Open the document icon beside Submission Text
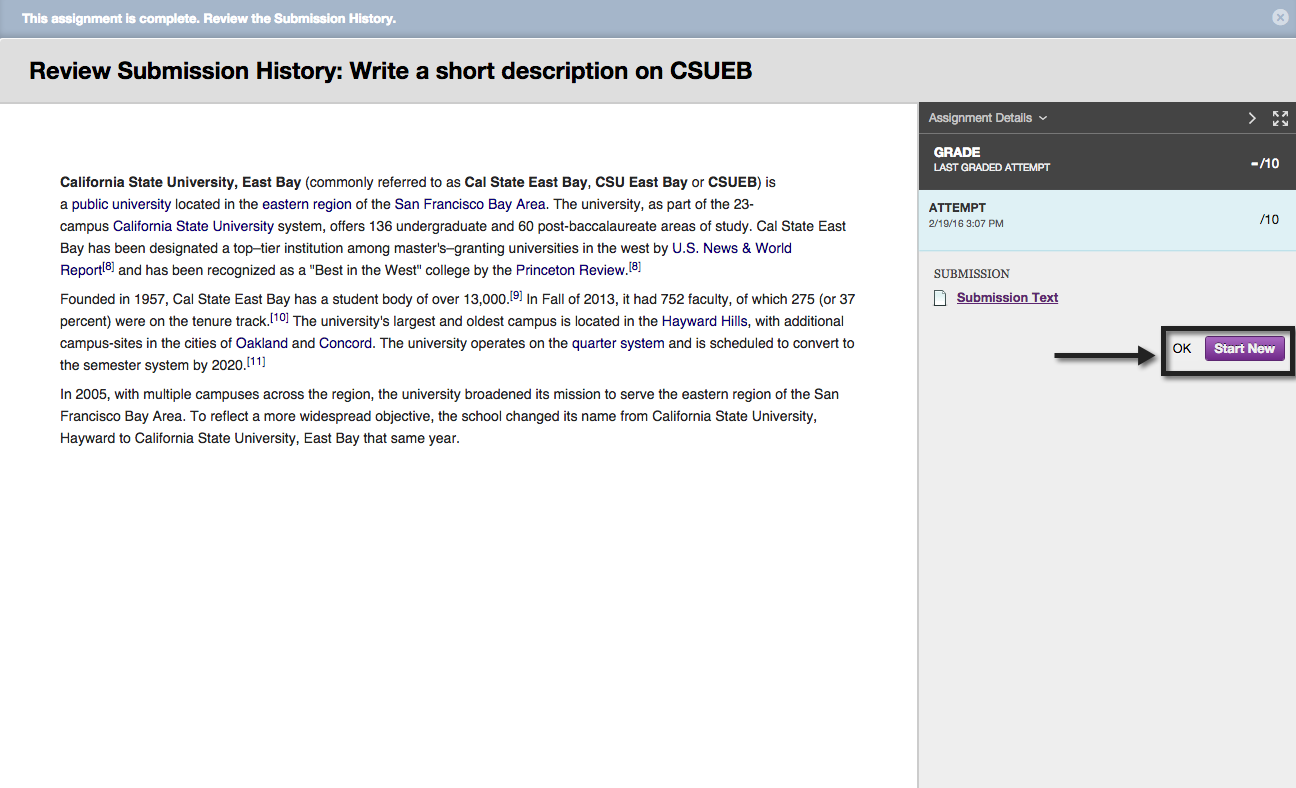This screenshot has height=788, width=1296. pos(939,298)
